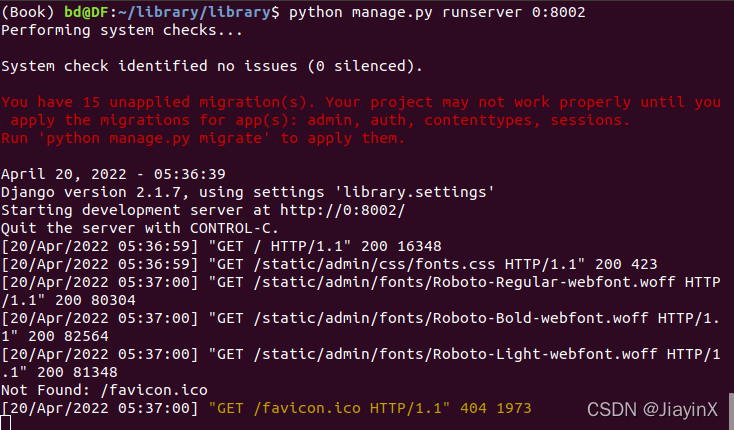This screenshot has width=734, height=430.
Task: Click the terminal cursor block on last line
Action: click(5, 423)
